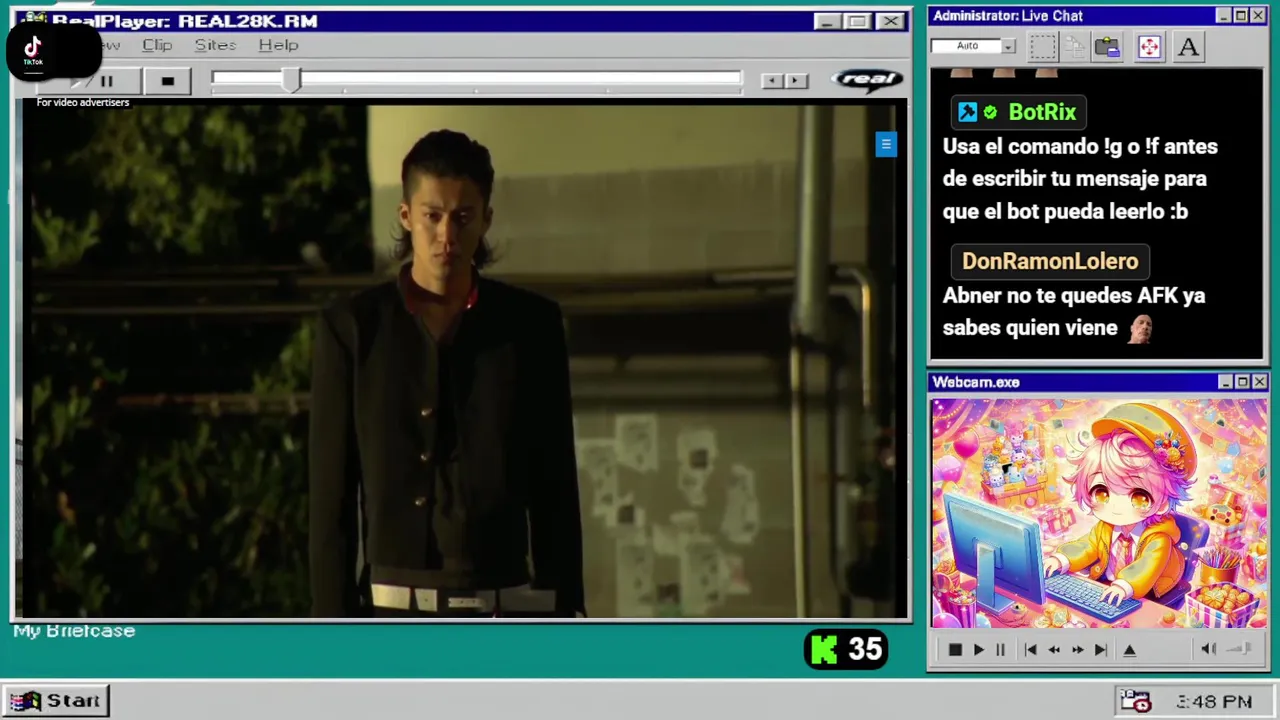Click the briefcase folder icon in Live Chat
The height and width of the screenshot is (720, 1280).
1107,46
